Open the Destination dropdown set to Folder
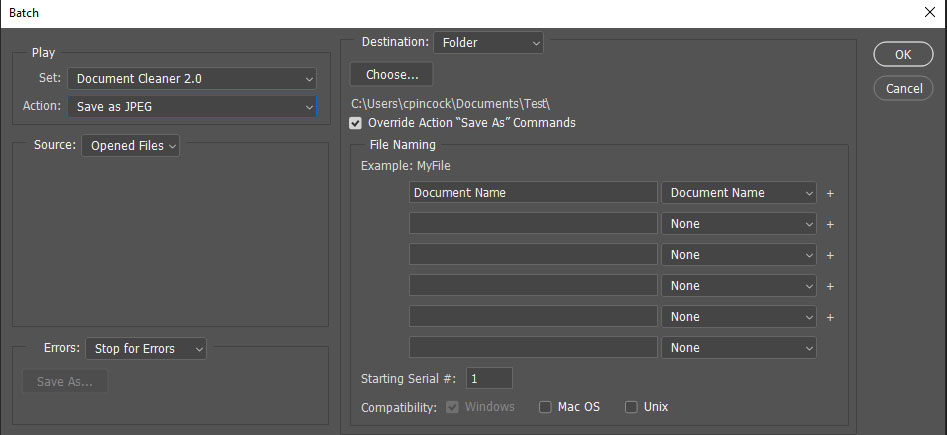This screenshot has height=435, width=947. coord(488,43)
